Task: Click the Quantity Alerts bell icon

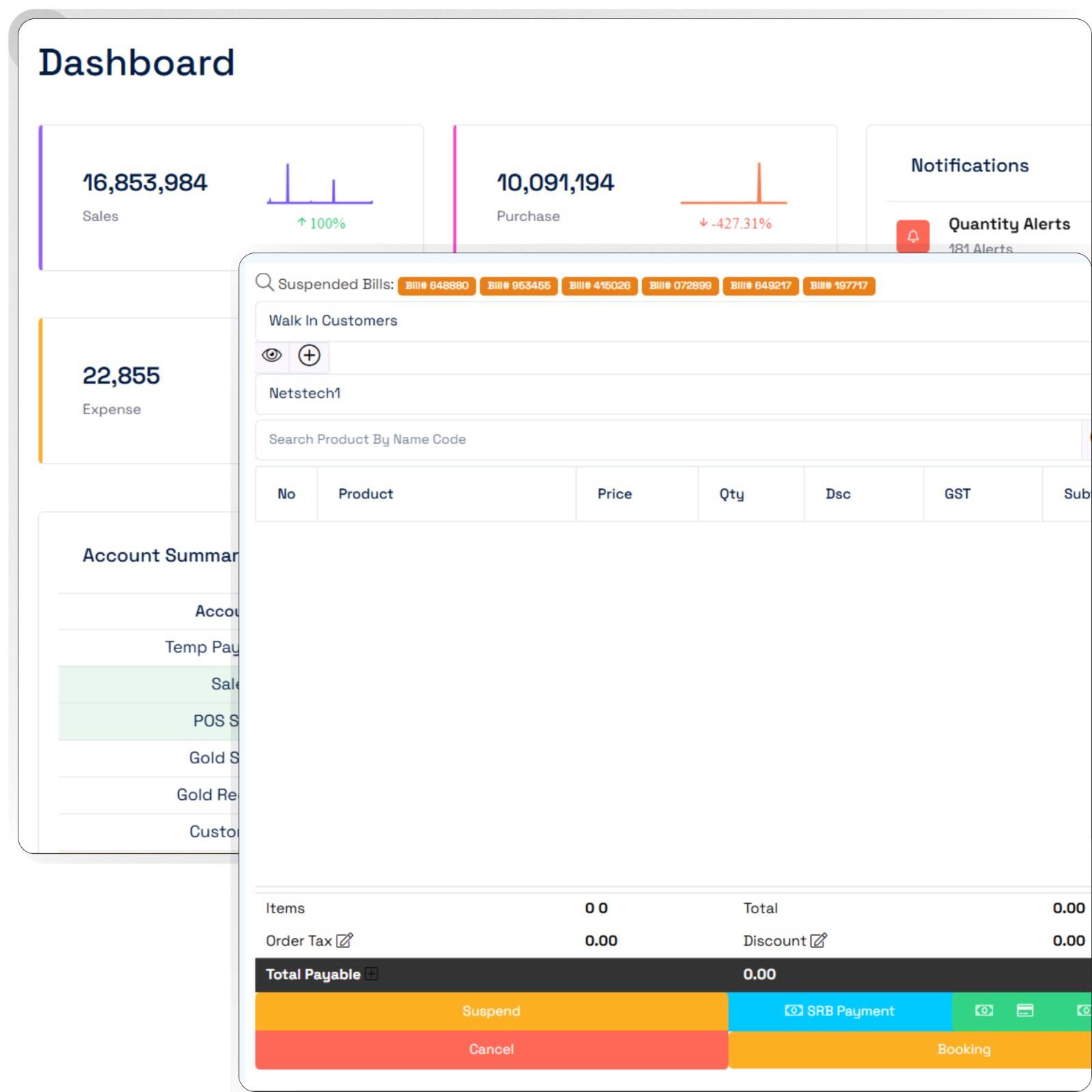Action: click(913, 236)
